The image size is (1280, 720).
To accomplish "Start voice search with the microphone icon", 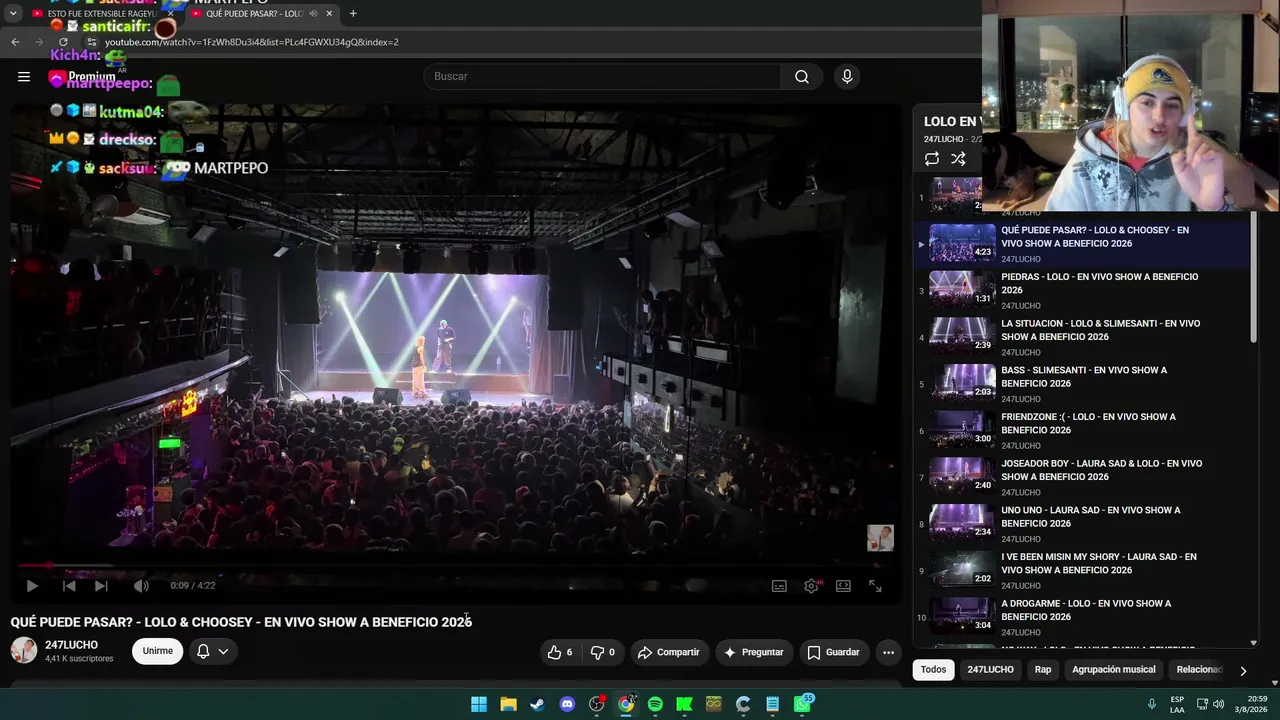I will 847,77.
